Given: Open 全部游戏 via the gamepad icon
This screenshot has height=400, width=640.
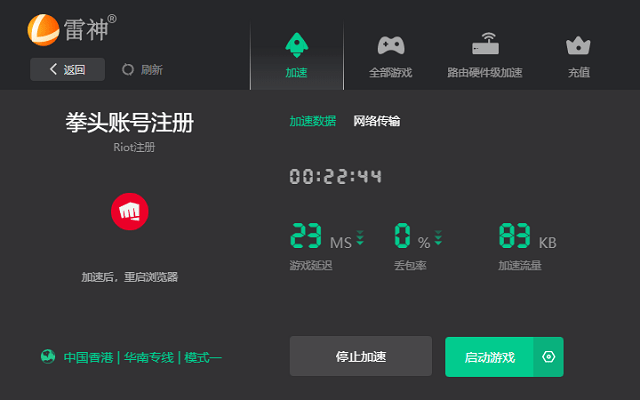Looking at the screenshot, I should [x=390, y=45].
